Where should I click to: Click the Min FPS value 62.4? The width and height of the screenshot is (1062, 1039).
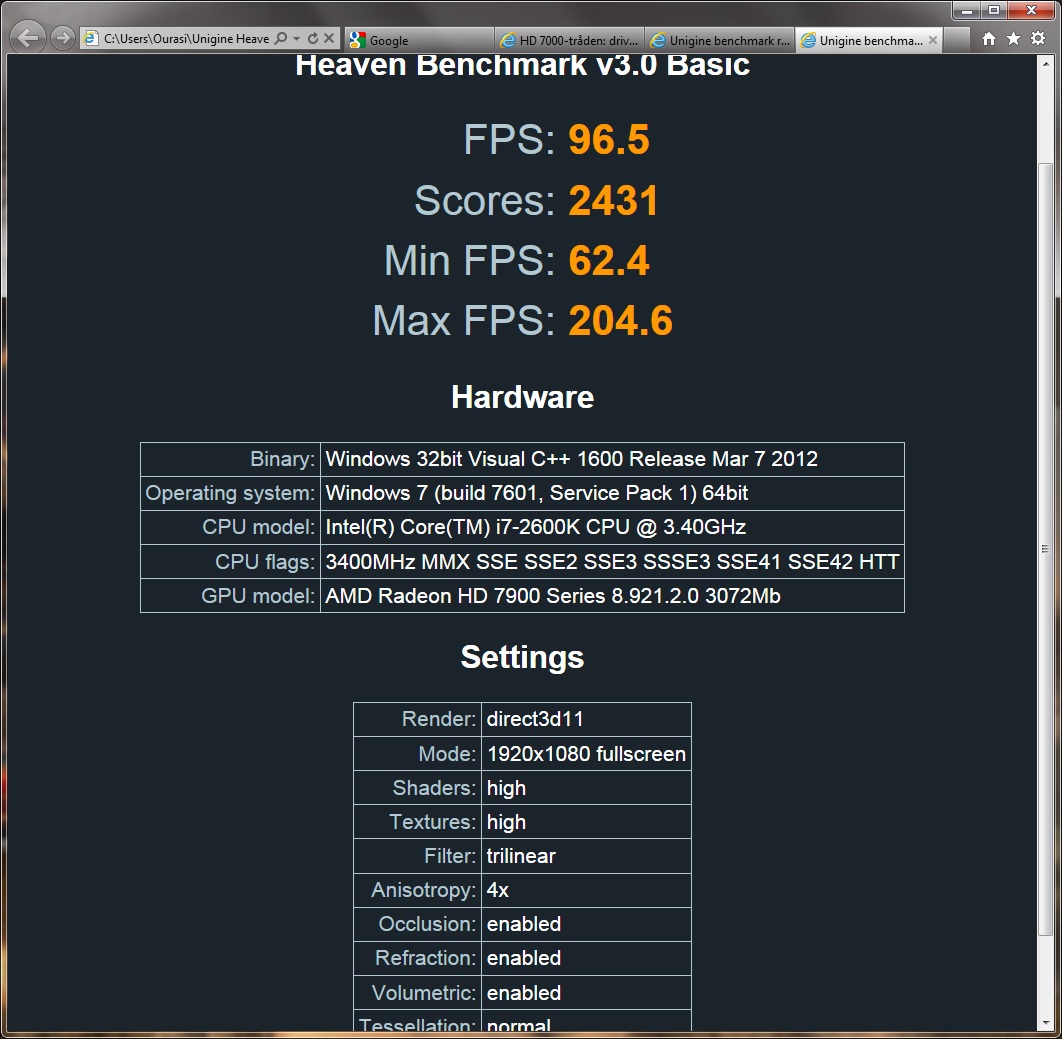pyautogui.click(x=608, y=261)
